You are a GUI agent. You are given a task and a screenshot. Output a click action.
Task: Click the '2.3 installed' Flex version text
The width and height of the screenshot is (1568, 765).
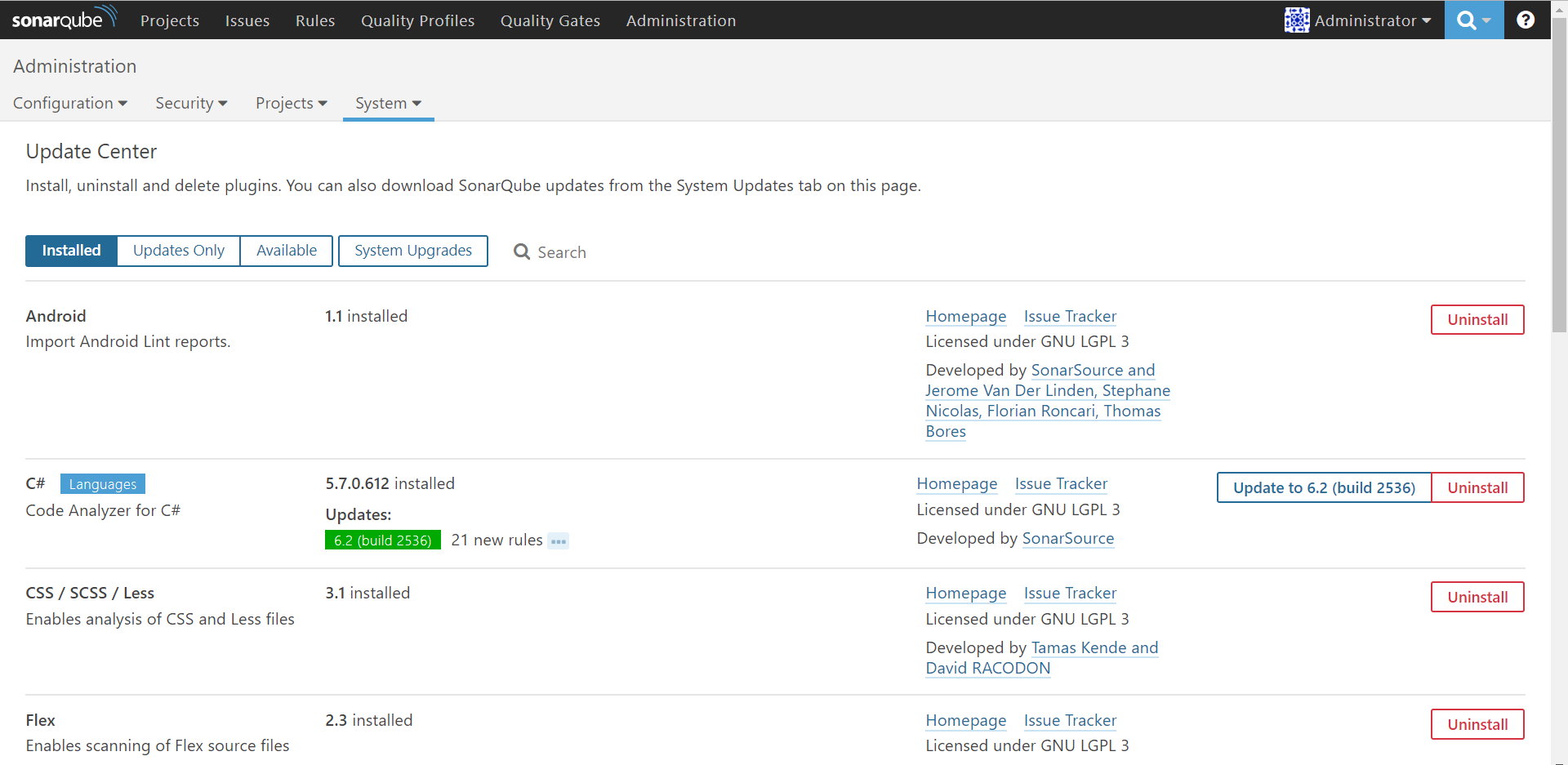tap(368, 720)
